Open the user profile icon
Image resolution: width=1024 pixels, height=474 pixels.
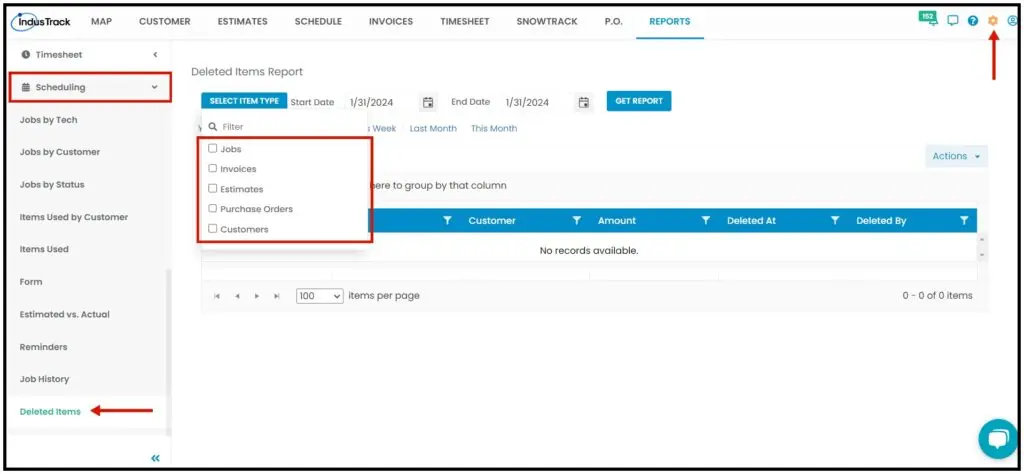coord(1013,21)
